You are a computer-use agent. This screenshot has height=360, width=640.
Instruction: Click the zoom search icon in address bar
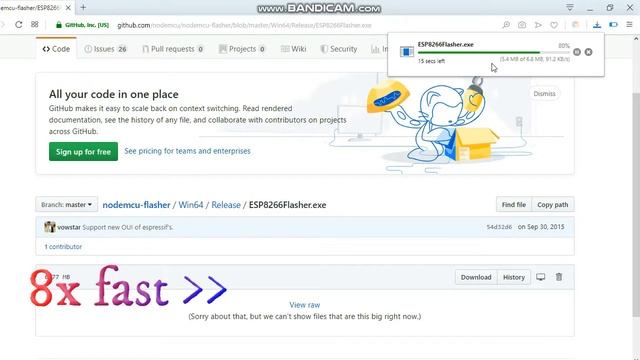[506, 25]
